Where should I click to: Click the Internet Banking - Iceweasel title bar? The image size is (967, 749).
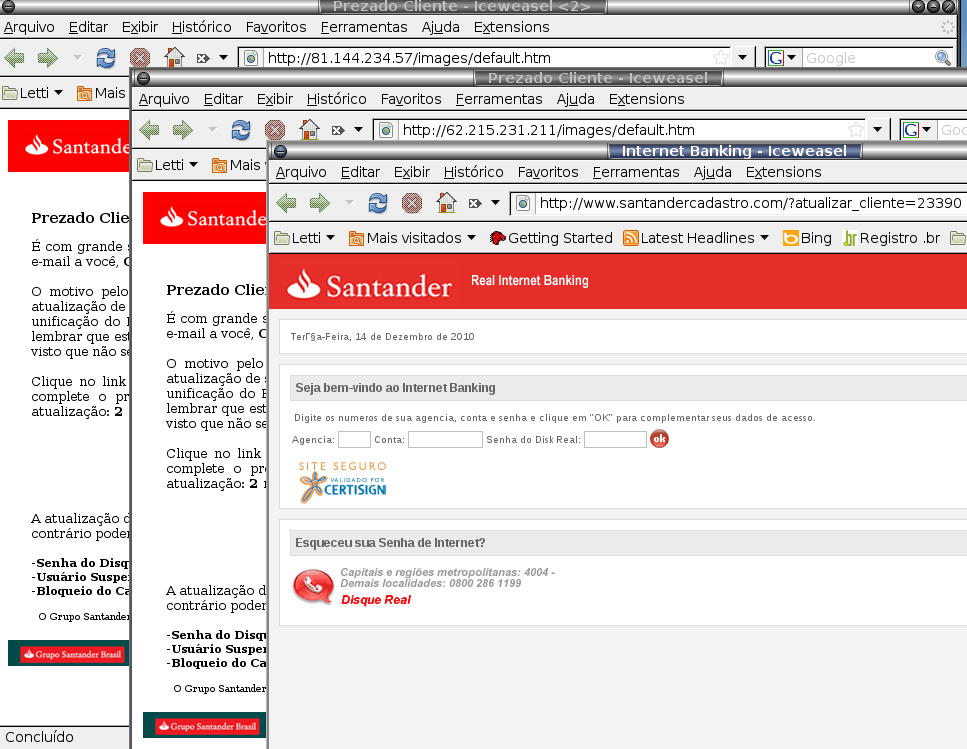click(734, 151)
